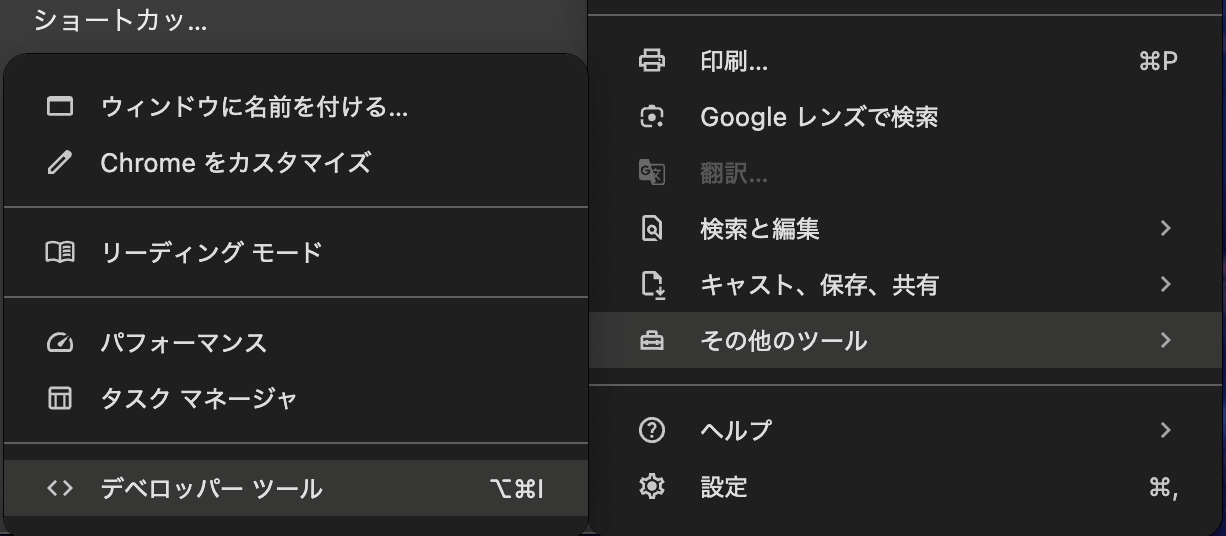Click the developer tools code brackets icon
Image resolution: width=1226 pixels, height=536 pixels.
(x=60, y=489)
